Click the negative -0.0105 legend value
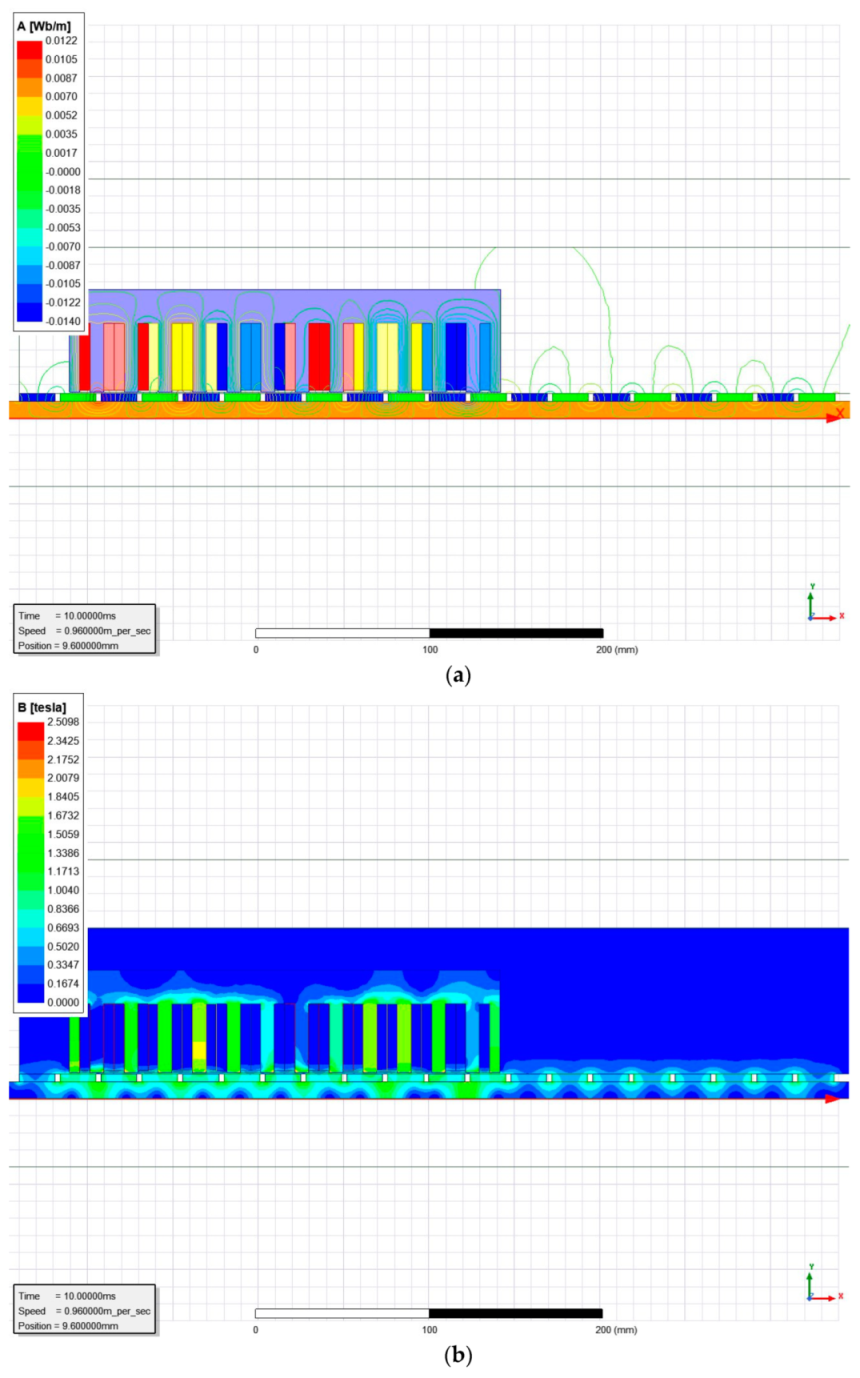 tap(62, 284)
